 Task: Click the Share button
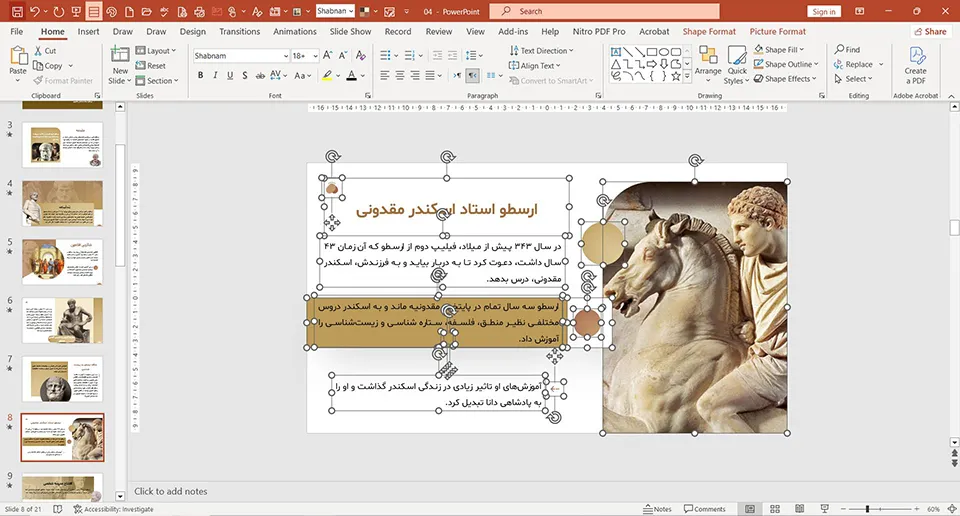click(929, 31)
